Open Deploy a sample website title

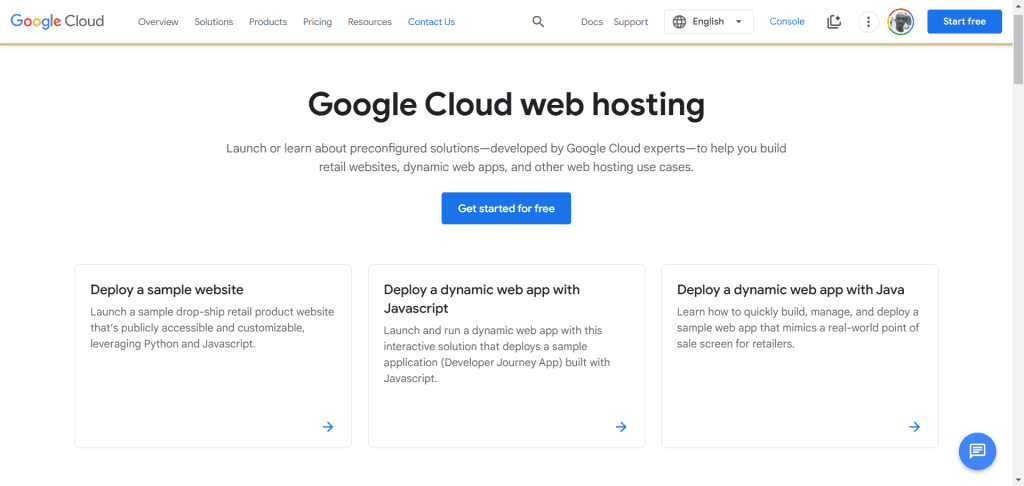(x=167, y=289)
